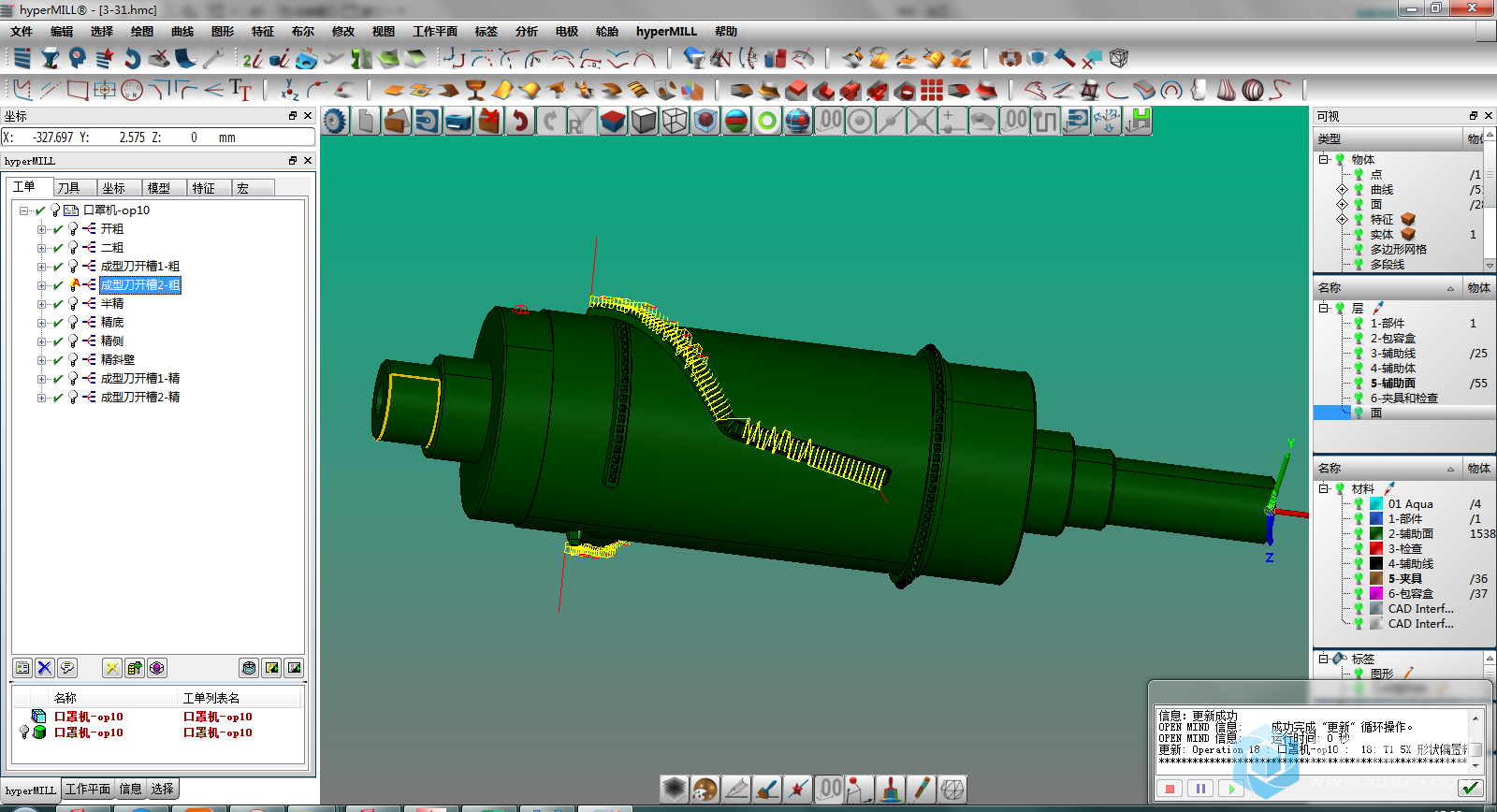Expand the 精侧 job node

click(x=41, y=341)
